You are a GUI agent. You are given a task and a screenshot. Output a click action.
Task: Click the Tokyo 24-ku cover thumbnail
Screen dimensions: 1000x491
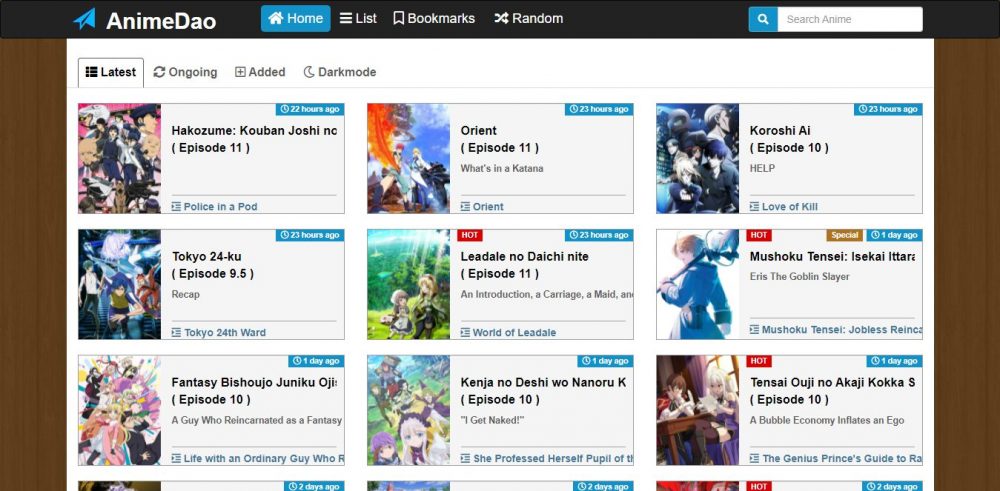click(119, 284)
